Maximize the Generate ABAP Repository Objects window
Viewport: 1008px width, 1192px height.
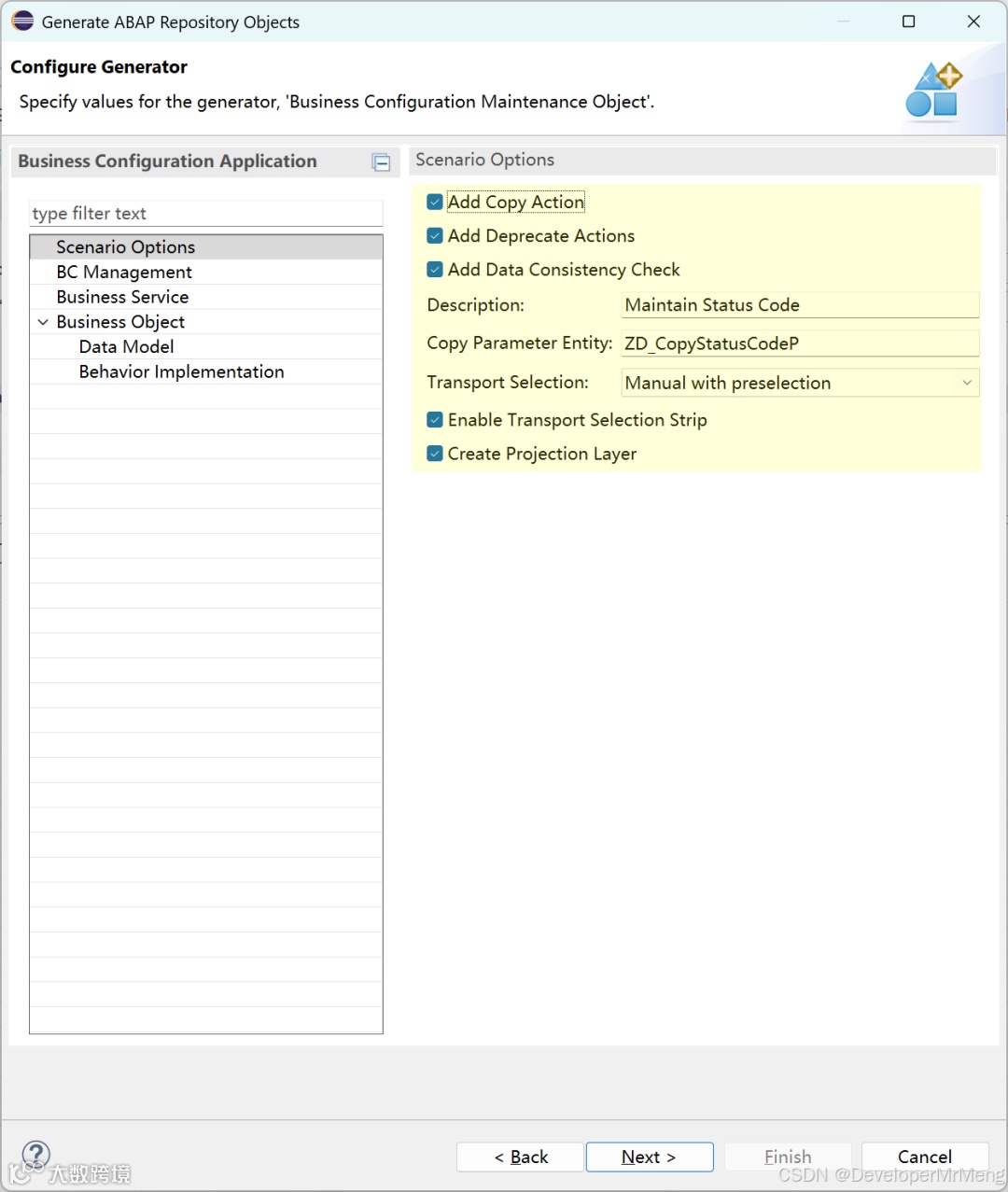point(908,21)
